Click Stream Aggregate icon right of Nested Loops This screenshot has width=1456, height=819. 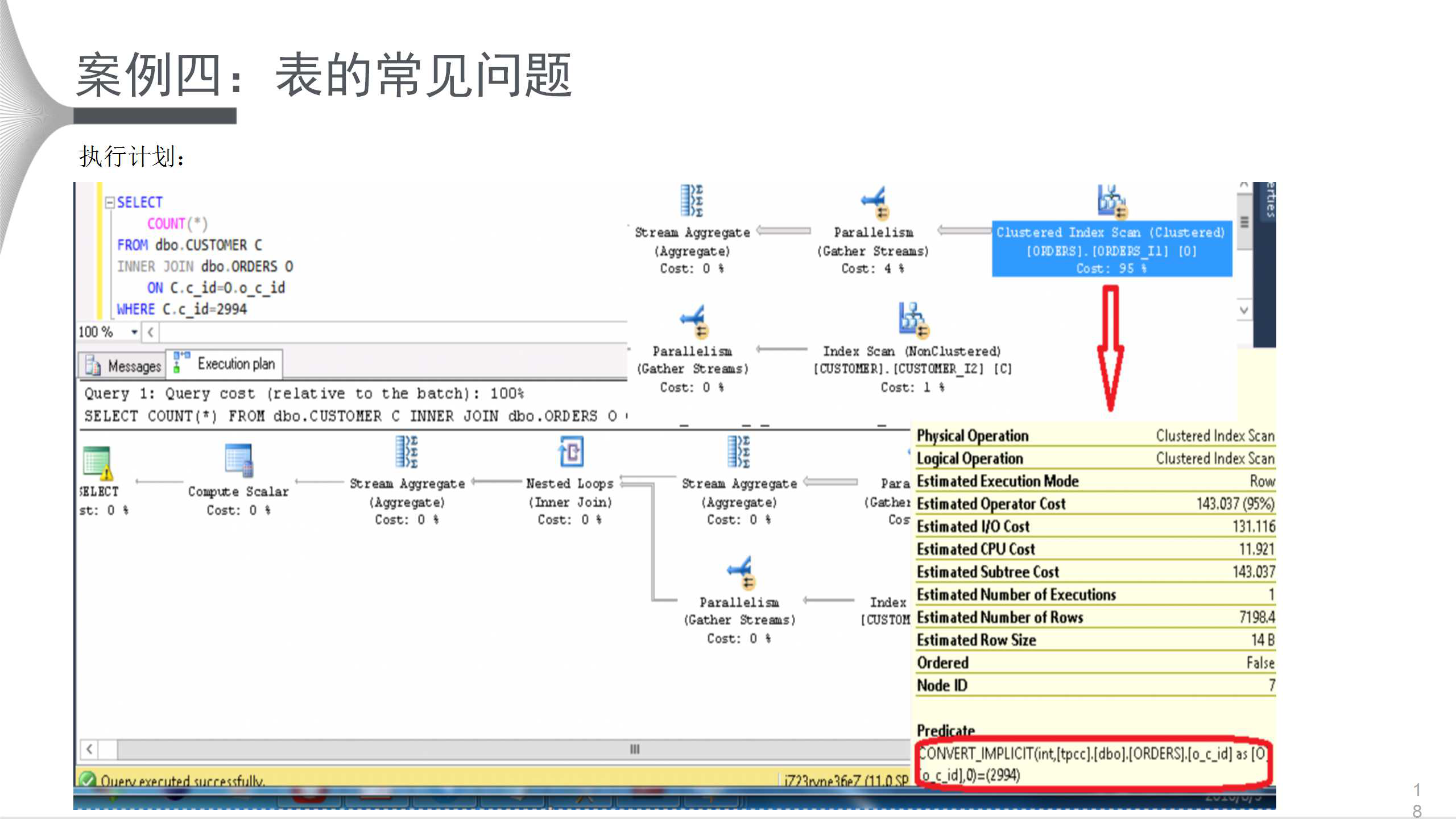click(x=739, y=452)
